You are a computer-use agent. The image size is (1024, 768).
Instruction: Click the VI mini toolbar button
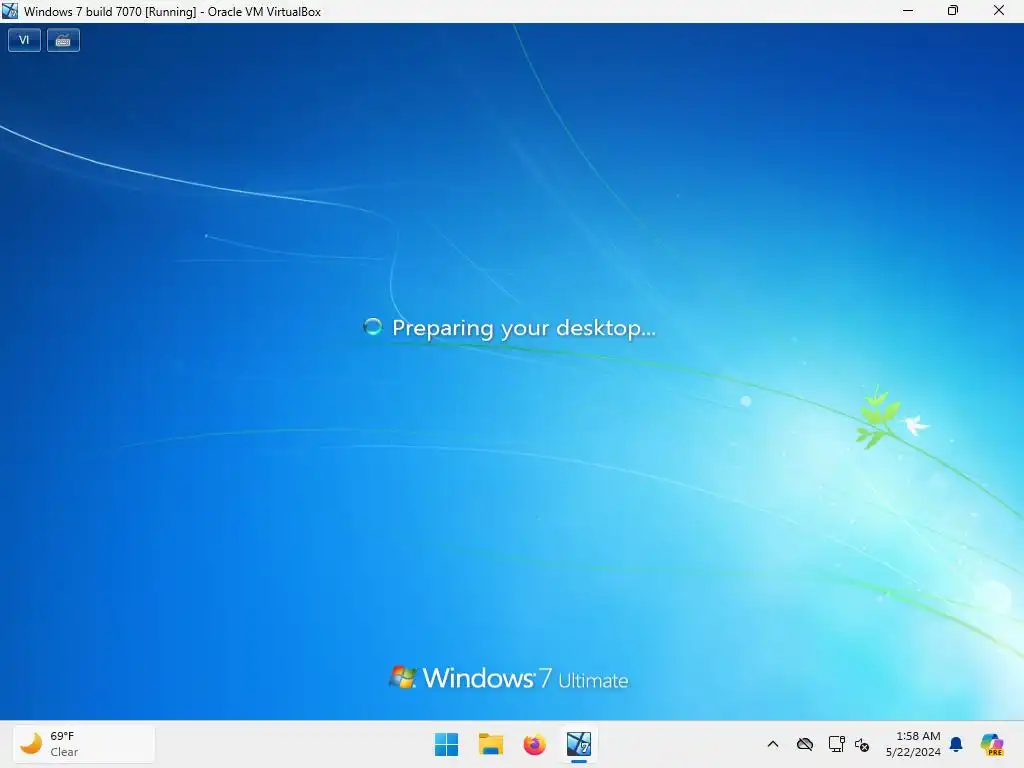click(24, 40)
